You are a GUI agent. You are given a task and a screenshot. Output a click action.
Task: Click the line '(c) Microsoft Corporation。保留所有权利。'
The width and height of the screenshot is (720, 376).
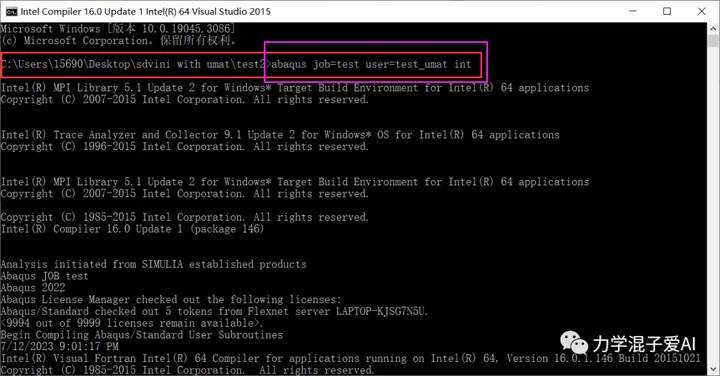point(118,40)
